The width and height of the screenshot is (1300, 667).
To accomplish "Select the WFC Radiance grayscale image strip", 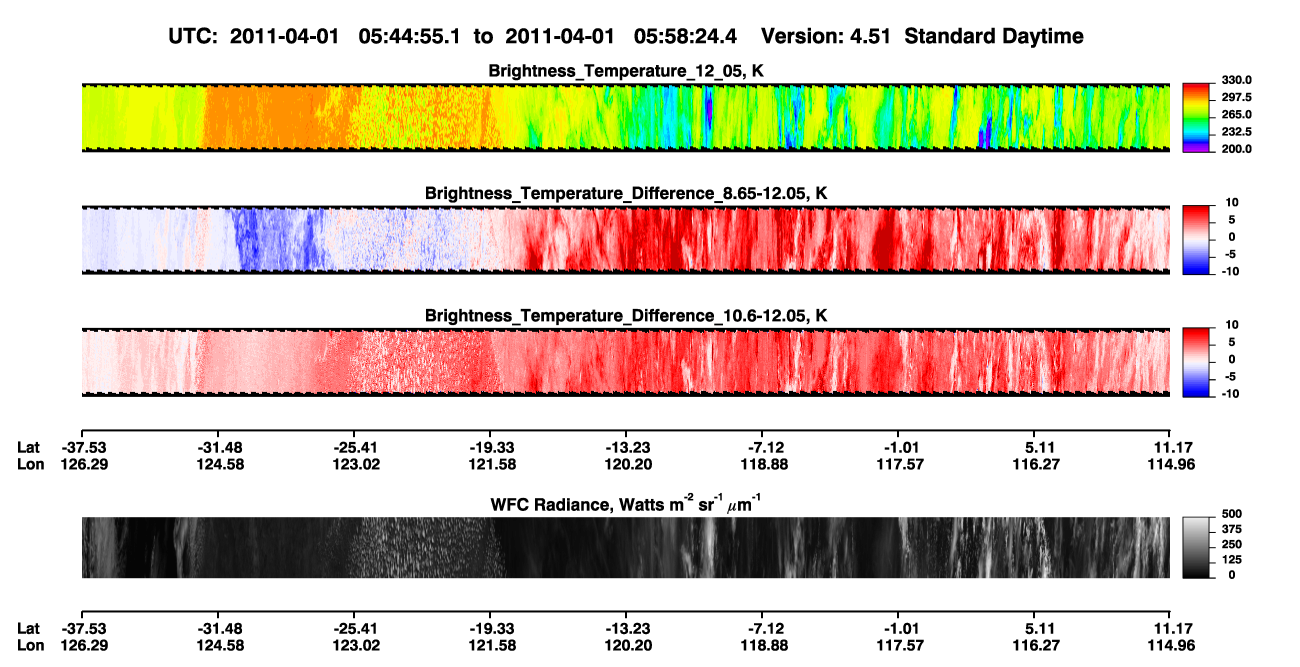I will [625, 548].
